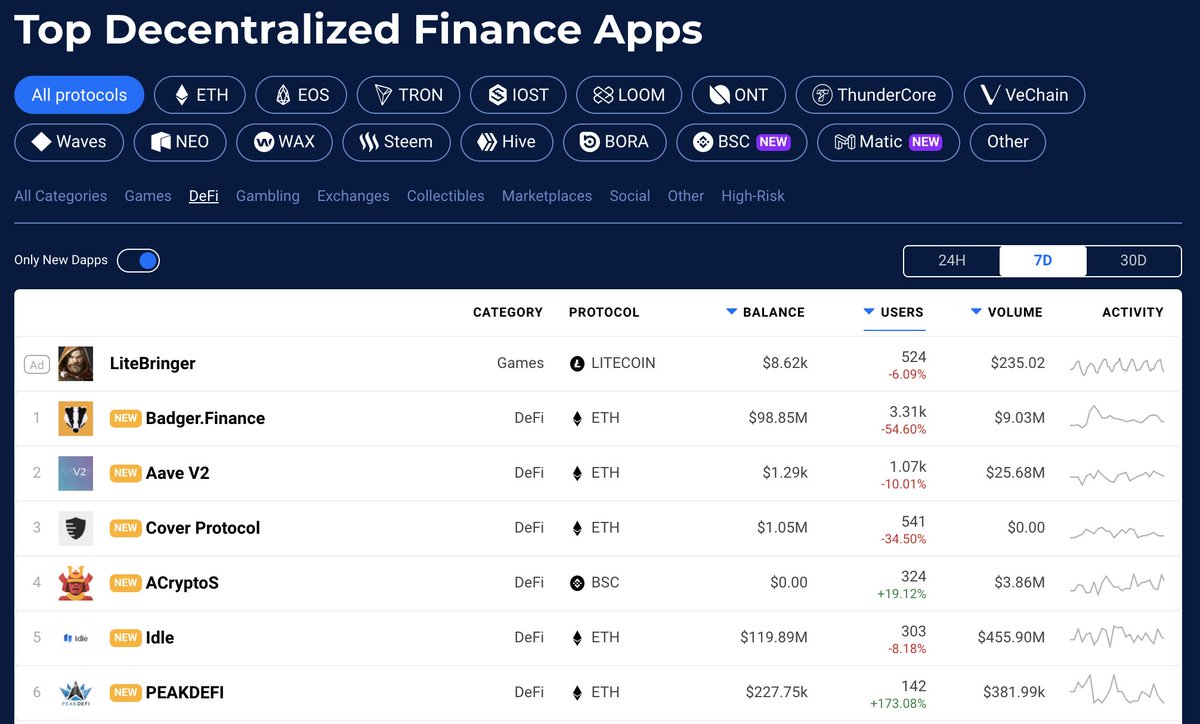
Task: Select the 24H time range
Action: click(952, 261)
